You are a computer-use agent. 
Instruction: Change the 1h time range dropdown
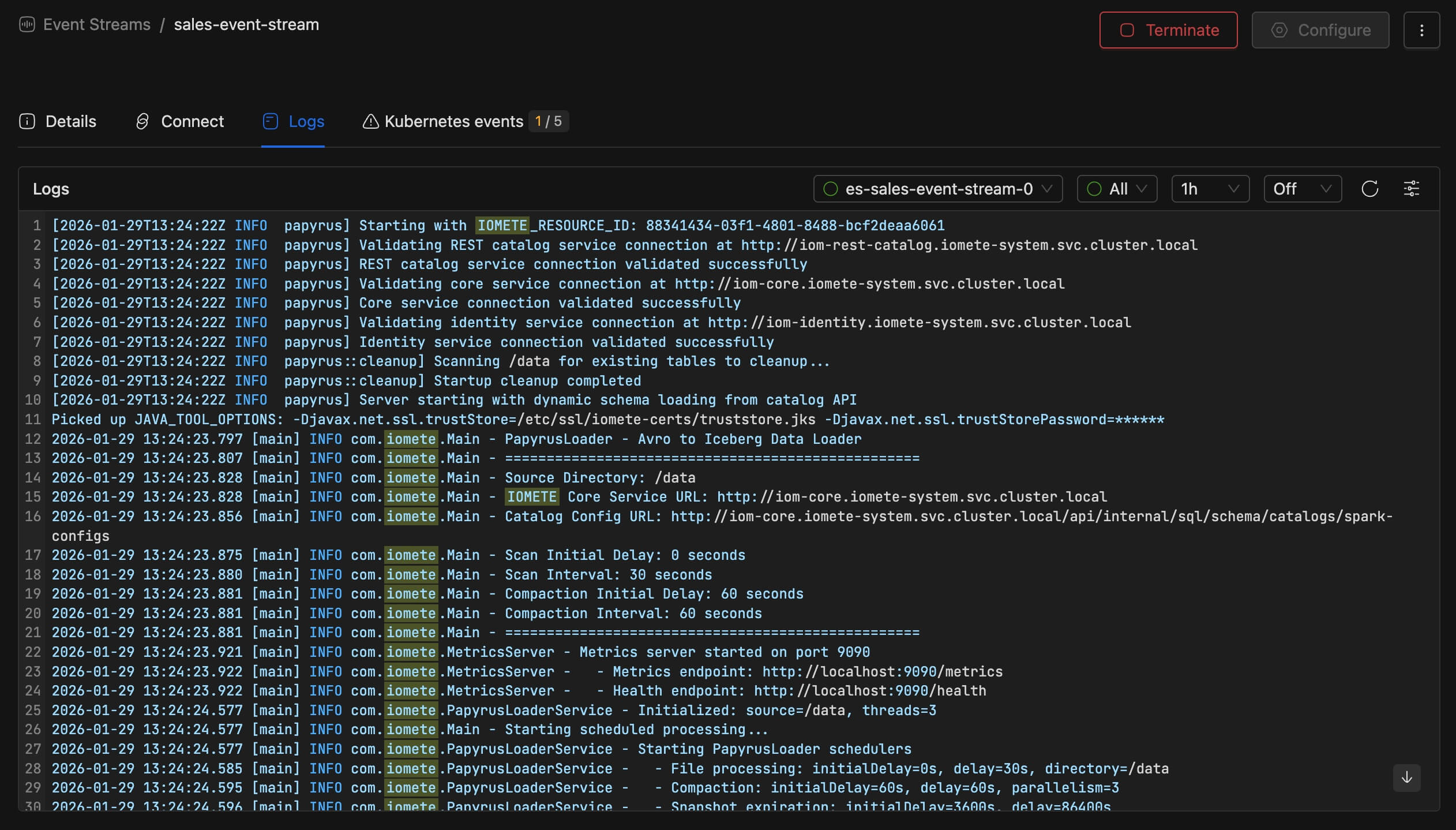pos(1210,189)
